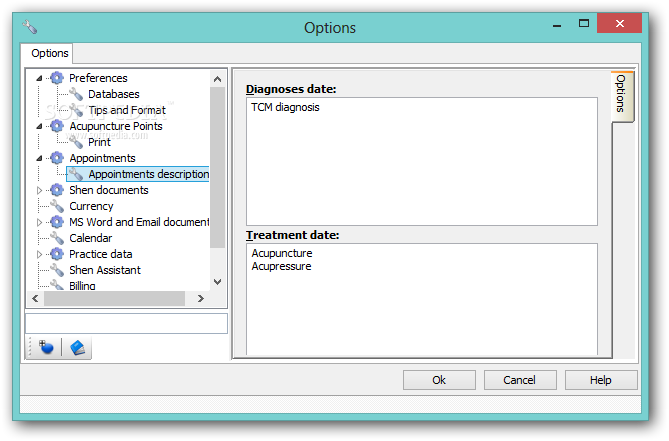Select Appointments label in the tree
Viewport: 669px width, 441px height.
pos(102,158)
